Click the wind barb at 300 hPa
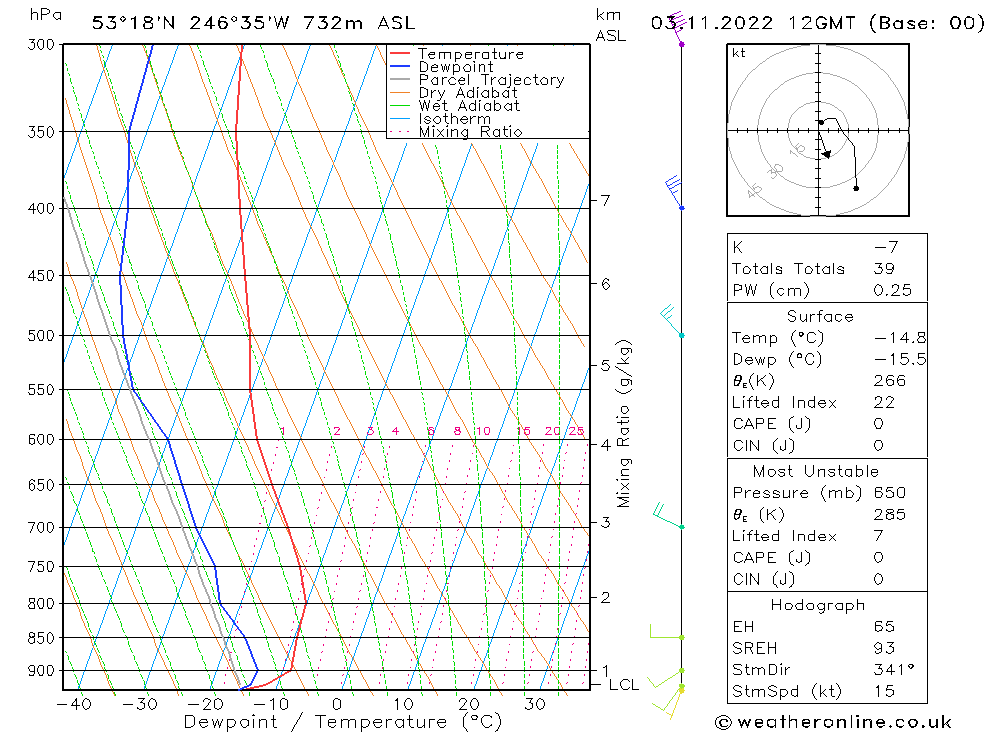The height and width of the screenshot is (733, 1000). pos(677,28)
